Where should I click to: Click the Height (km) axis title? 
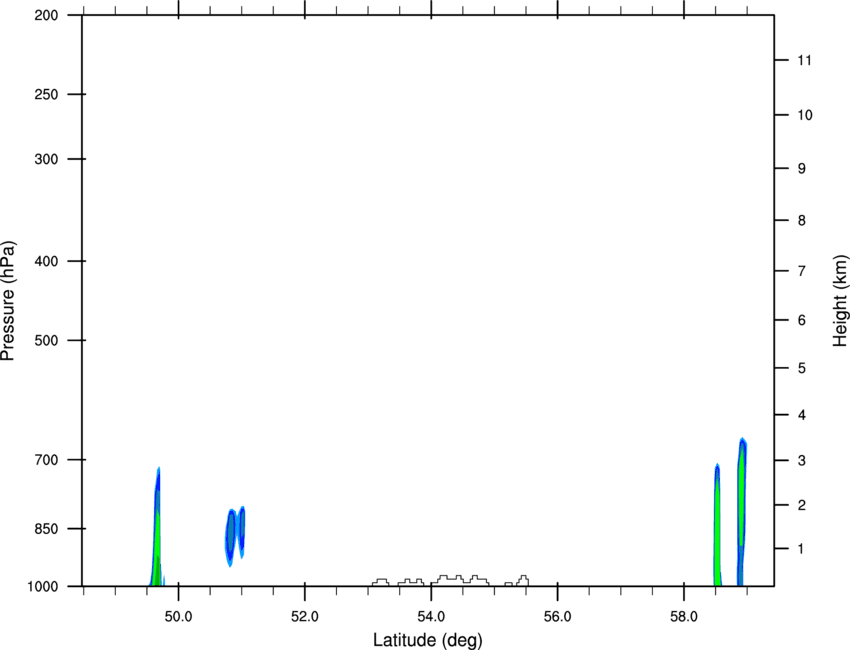click(x=840, y=300)
